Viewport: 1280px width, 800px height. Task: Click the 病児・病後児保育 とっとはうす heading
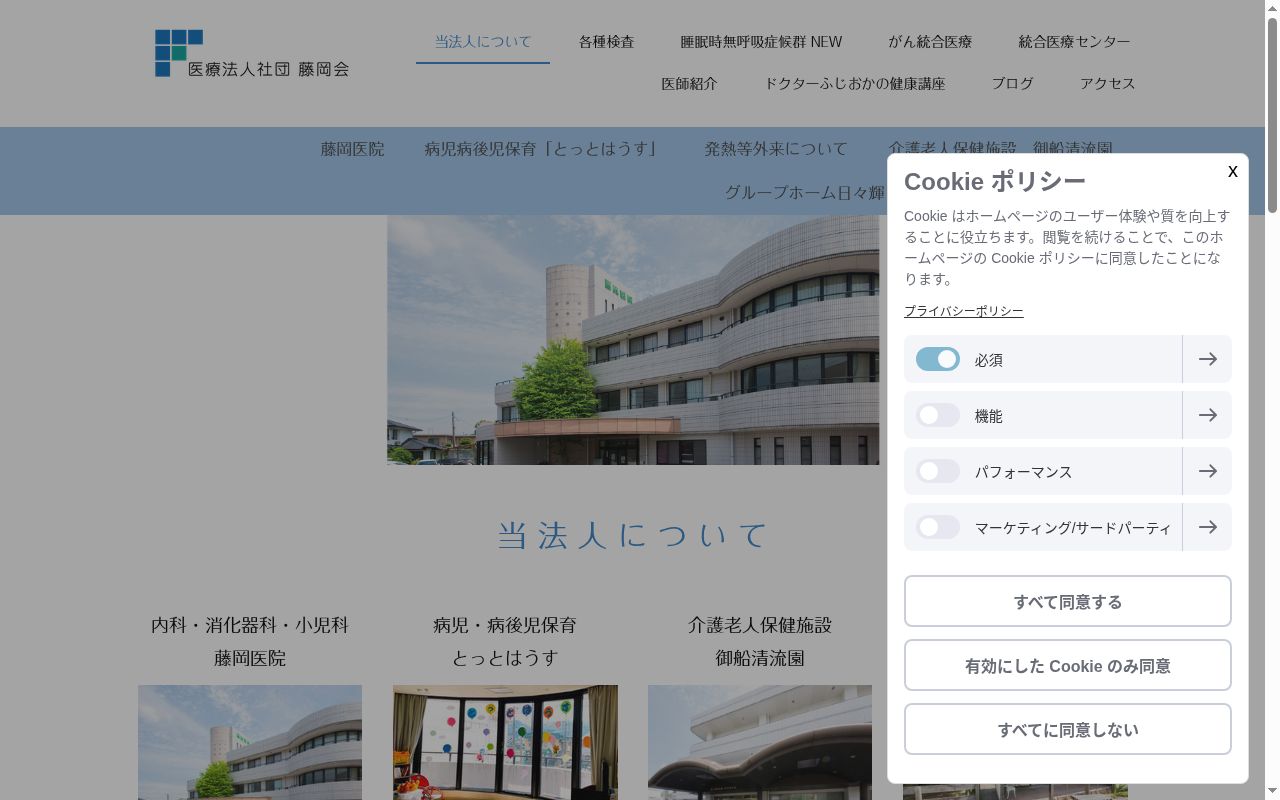pos(505,641)
